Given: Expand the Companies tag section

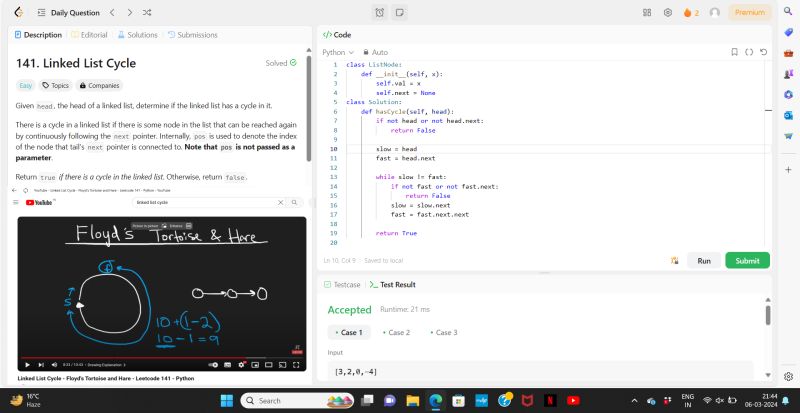Looking at the screenshot, I should click(x=99, y=85).
